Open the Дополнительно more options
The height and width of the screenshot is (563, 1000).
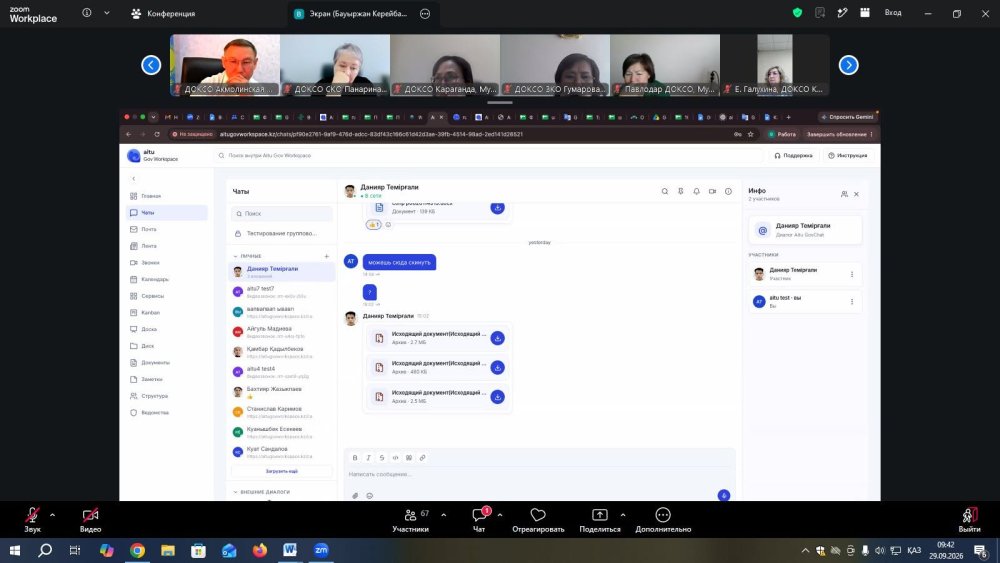coord(663,519)
